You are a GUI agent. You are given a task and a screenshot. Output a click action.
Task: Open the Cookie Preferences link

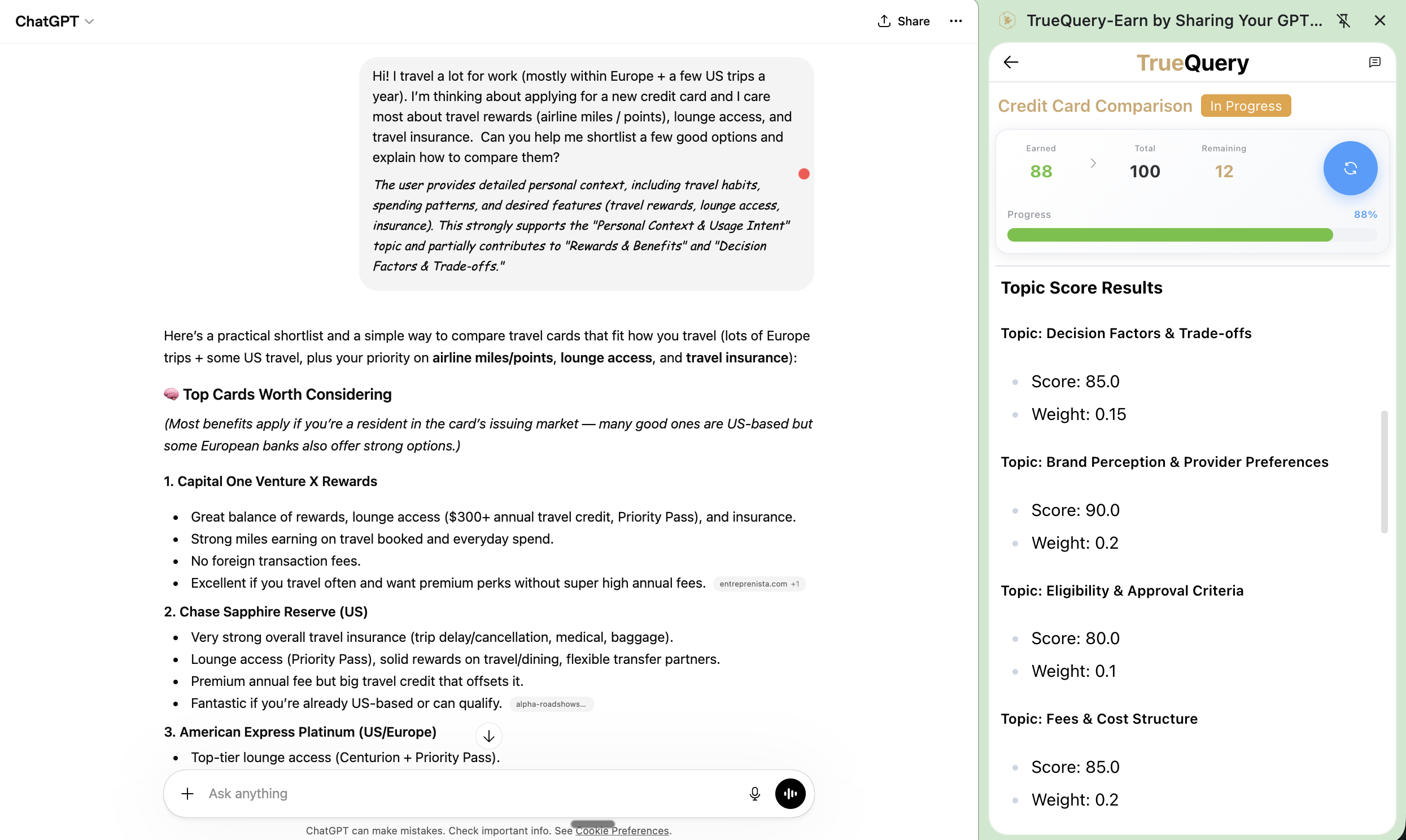point(622,830)
